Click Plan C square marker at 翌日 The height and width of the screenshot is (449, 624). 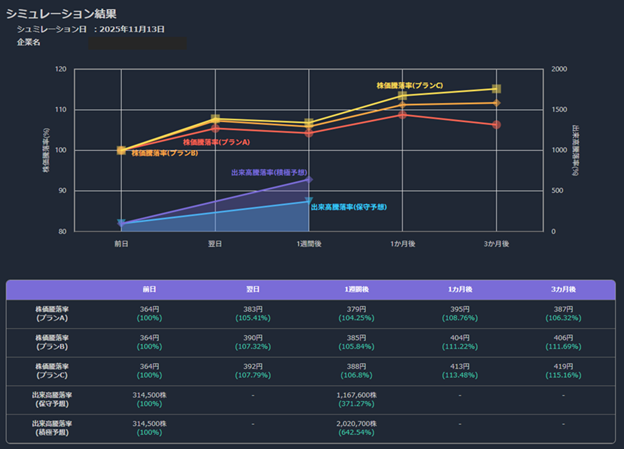[x=215, y=119]
